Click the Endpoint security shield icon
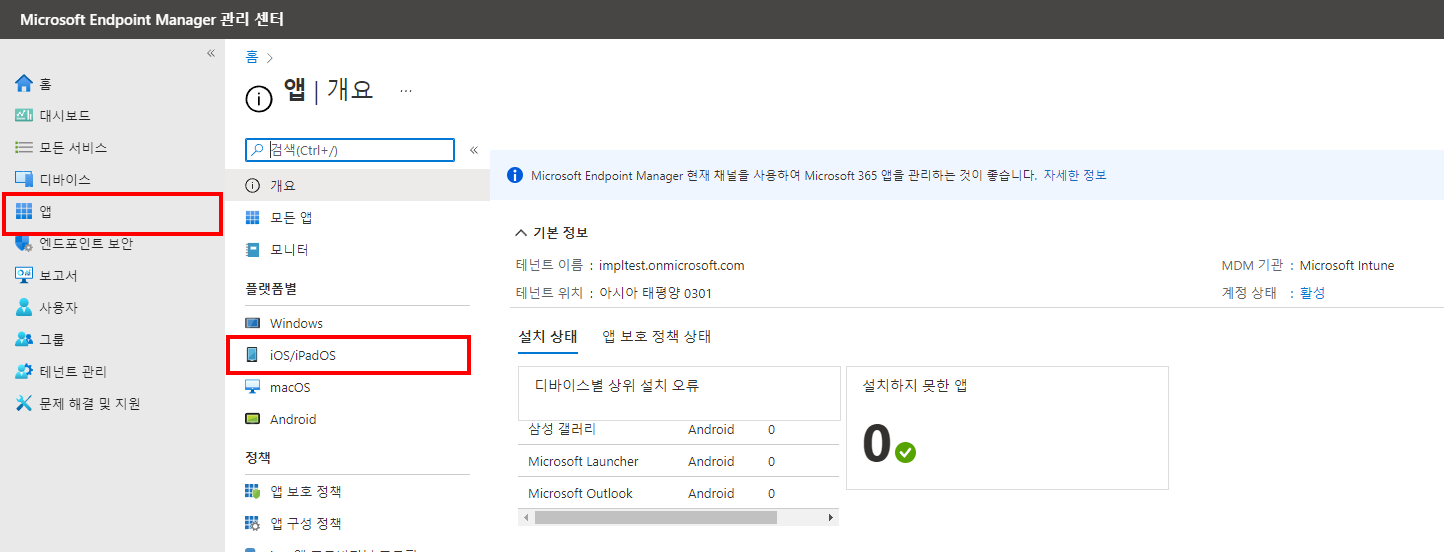The width and height of the screenshot is (1444, 552). tap(25, 243)
